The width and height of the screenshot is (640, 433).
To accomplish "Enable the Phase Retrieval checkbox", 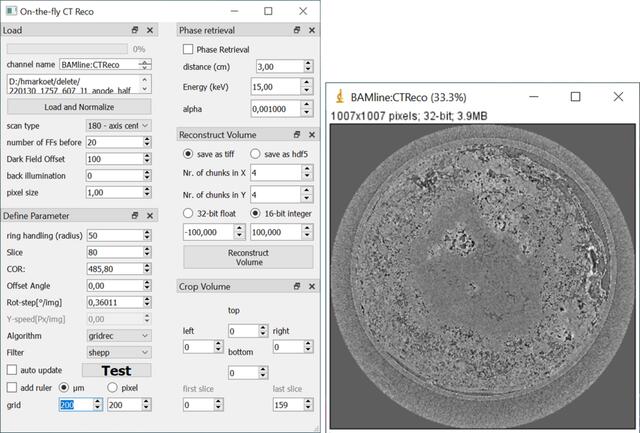I will 188,49.
